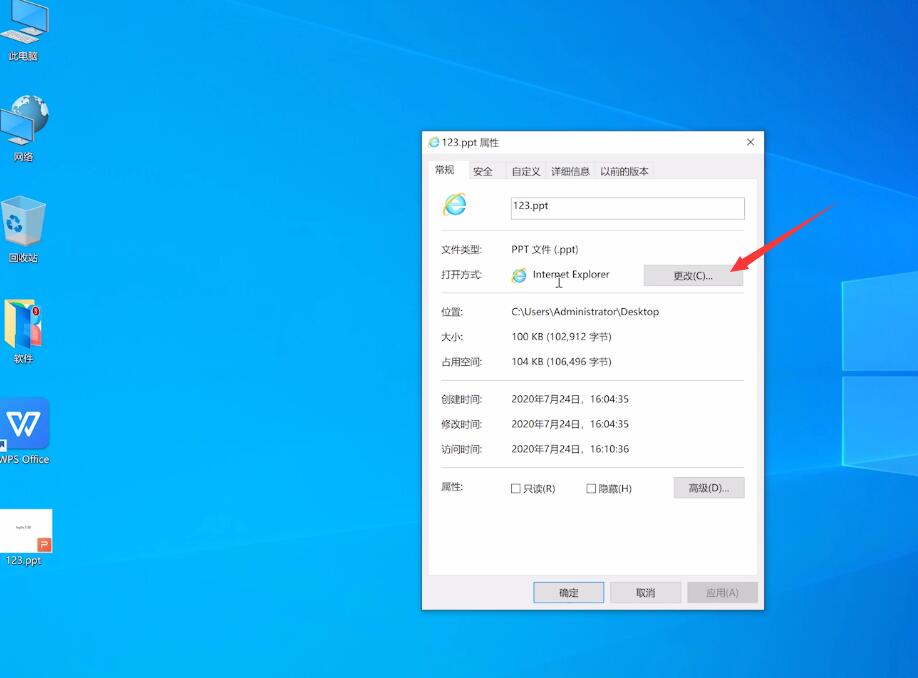Image resolution: width=918 pixels, height=678 pixels.
Task: Click the value 104 KB (106,496 字节)
Action: click(x=561, y=362)
